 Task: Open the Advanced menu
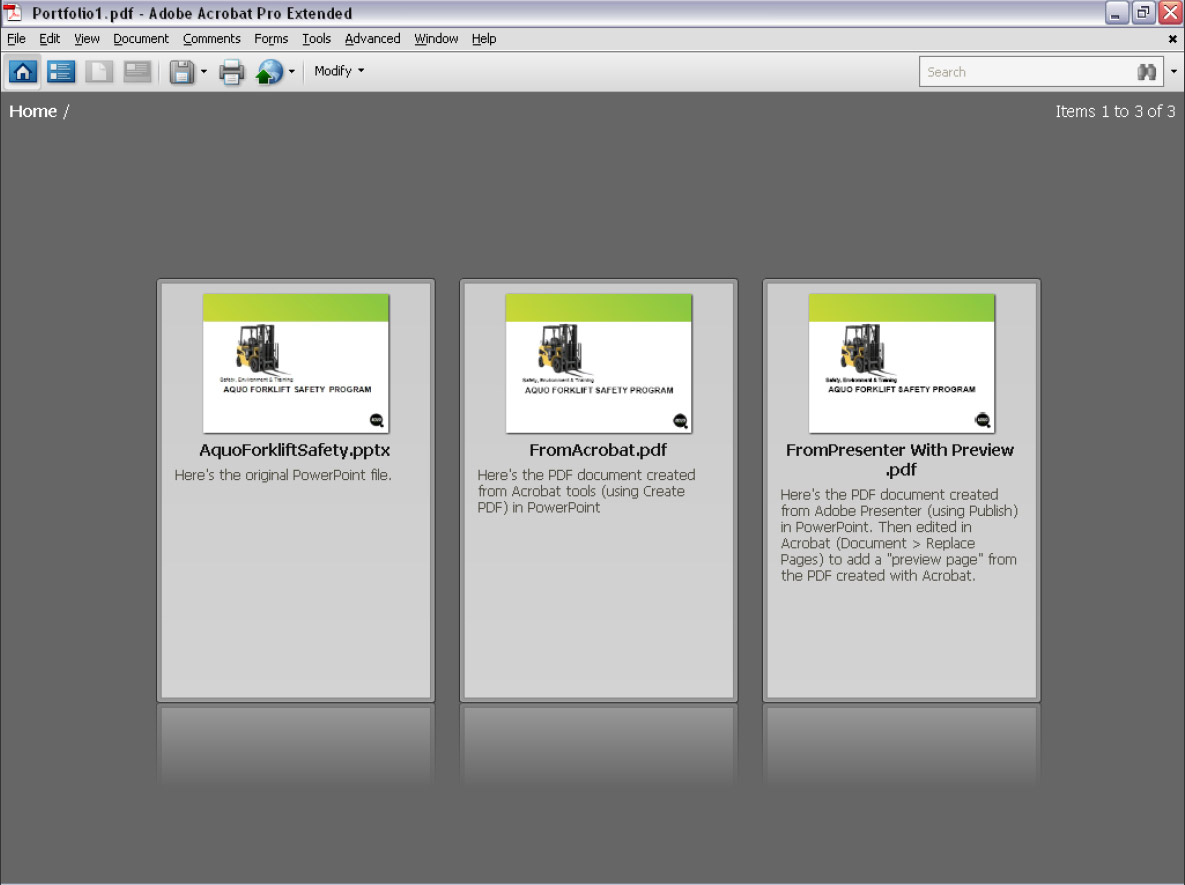[x=372, y=39]
